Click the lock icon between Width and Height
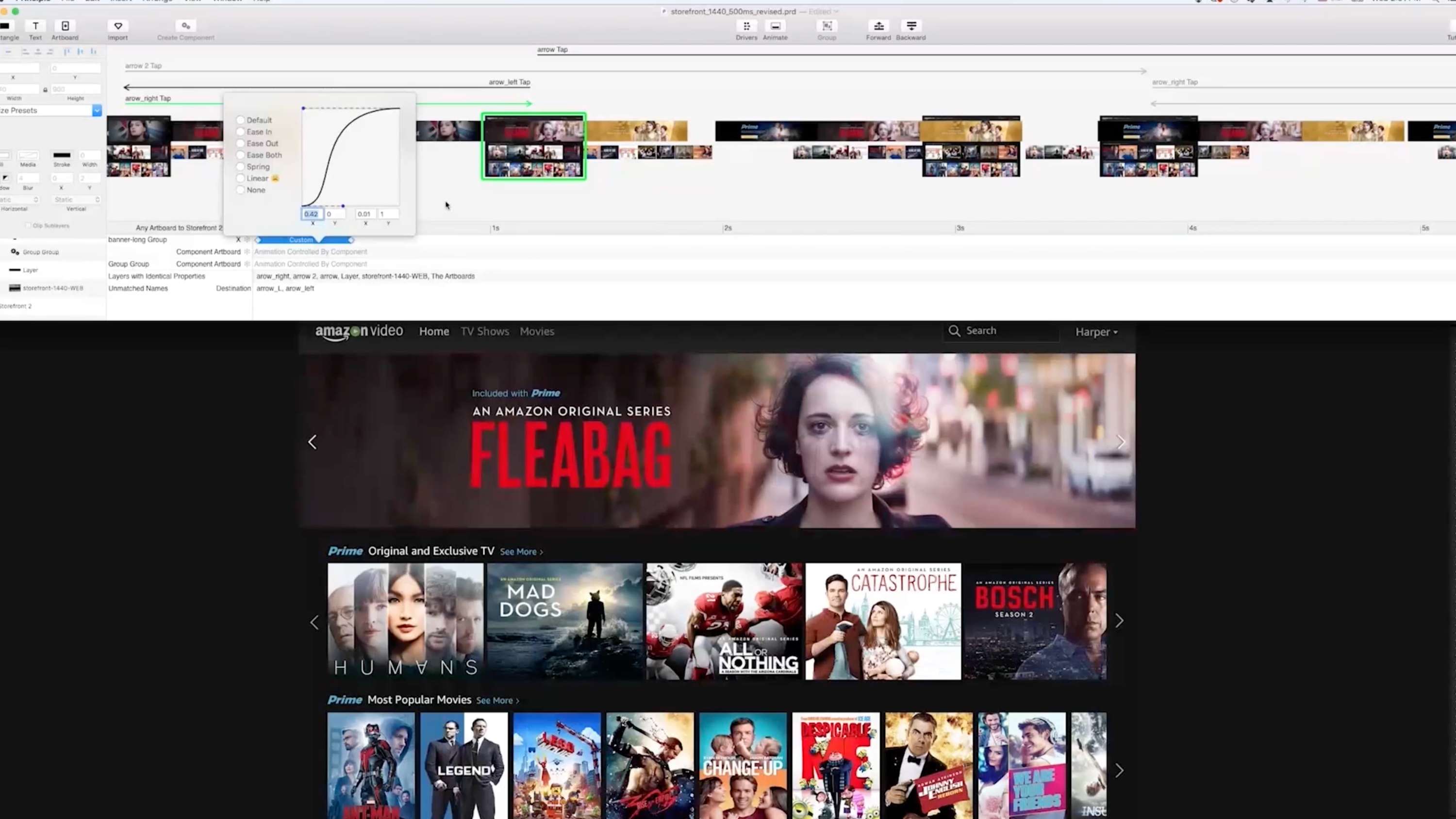1456x819 pixels. [x=45, y=89]
